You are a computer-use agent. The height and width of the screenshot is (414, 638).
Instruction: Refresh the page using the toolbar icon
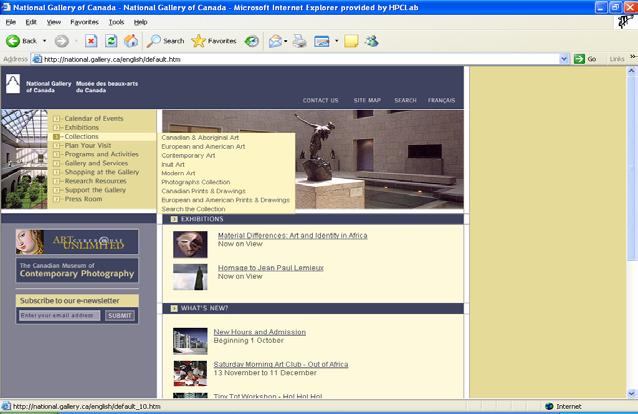click(x=111, y=41)
